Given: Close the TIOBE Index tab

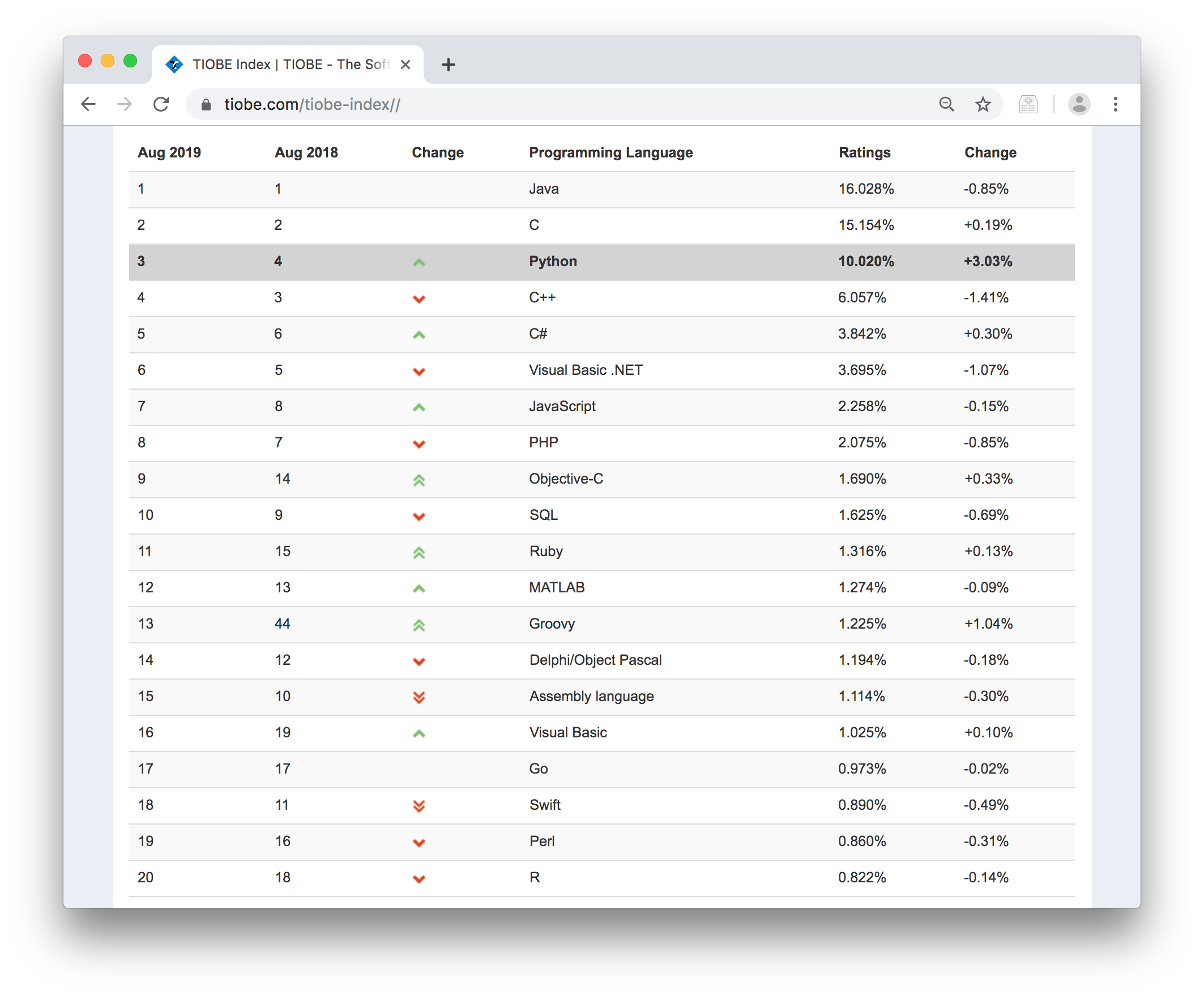Looking at the screenshot, I should (405, 64).
